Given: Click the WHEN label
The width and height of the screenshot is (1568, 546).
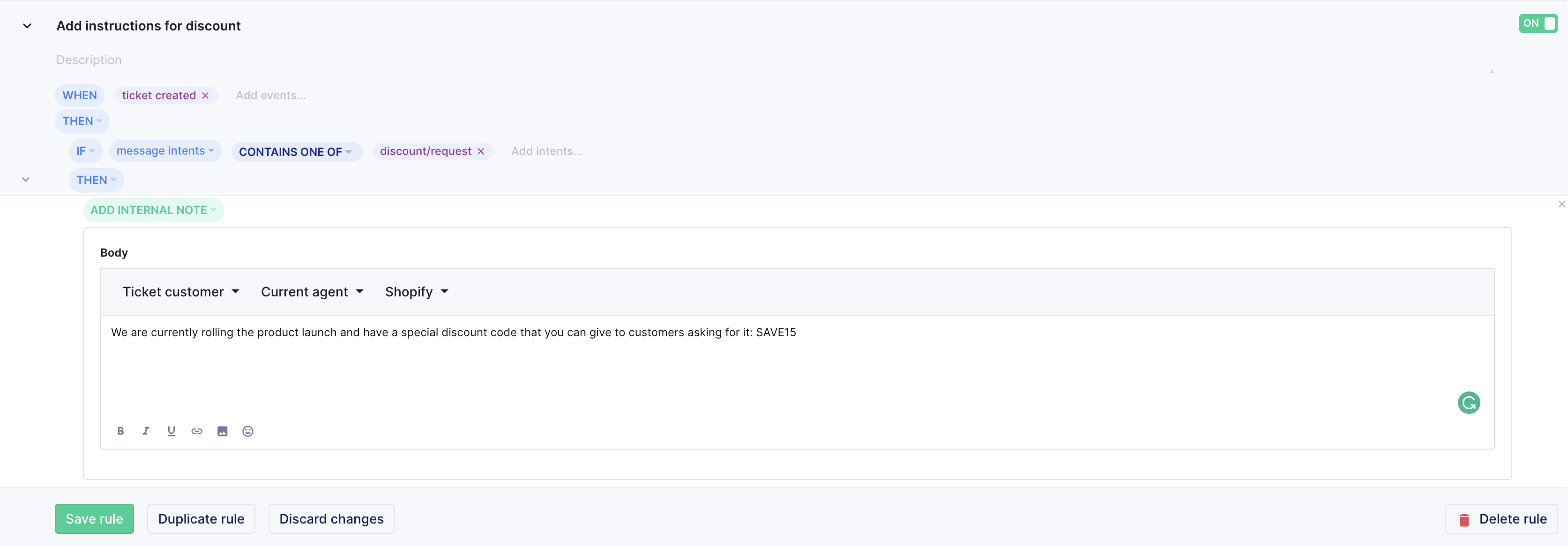Looking at the screenshot, I should click(80, 96).
